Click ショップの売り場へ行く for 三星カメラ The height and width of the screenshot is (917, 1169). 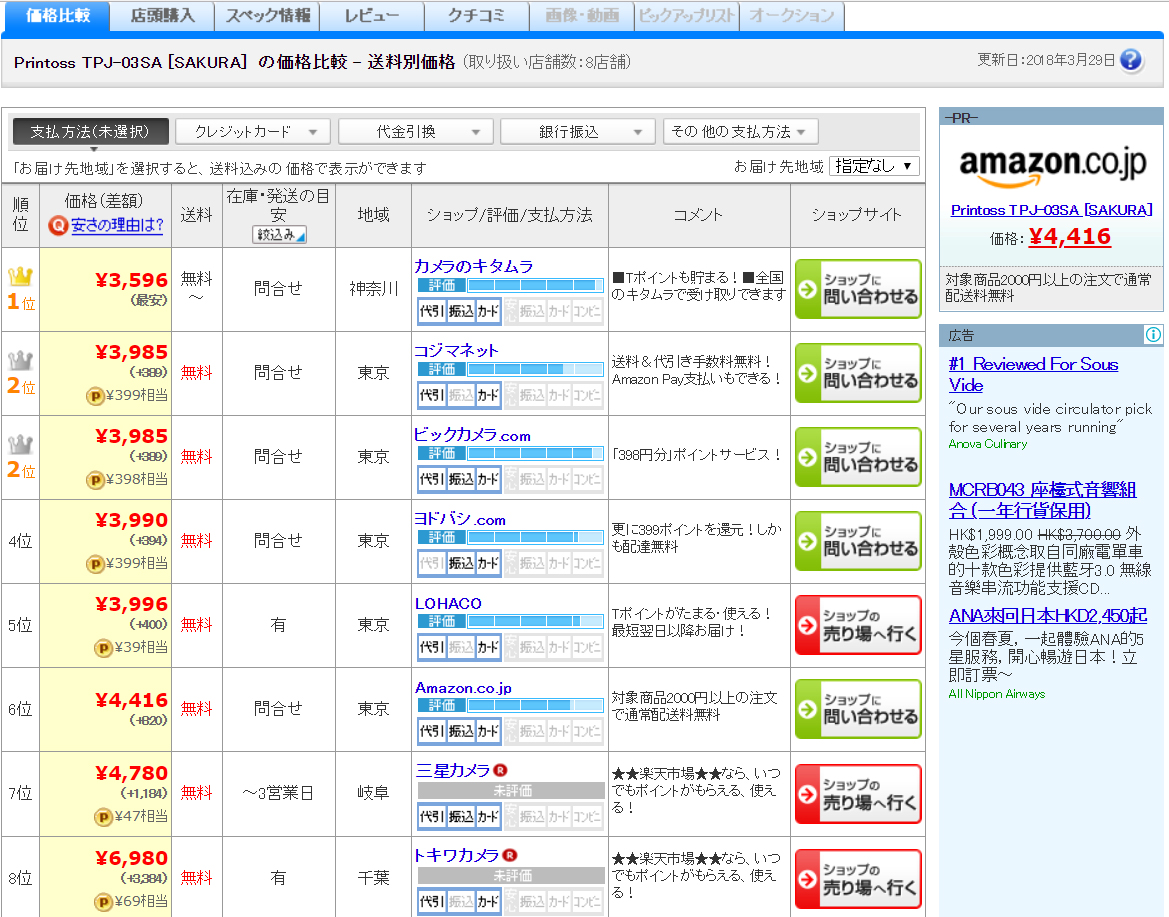pos(858,795)
